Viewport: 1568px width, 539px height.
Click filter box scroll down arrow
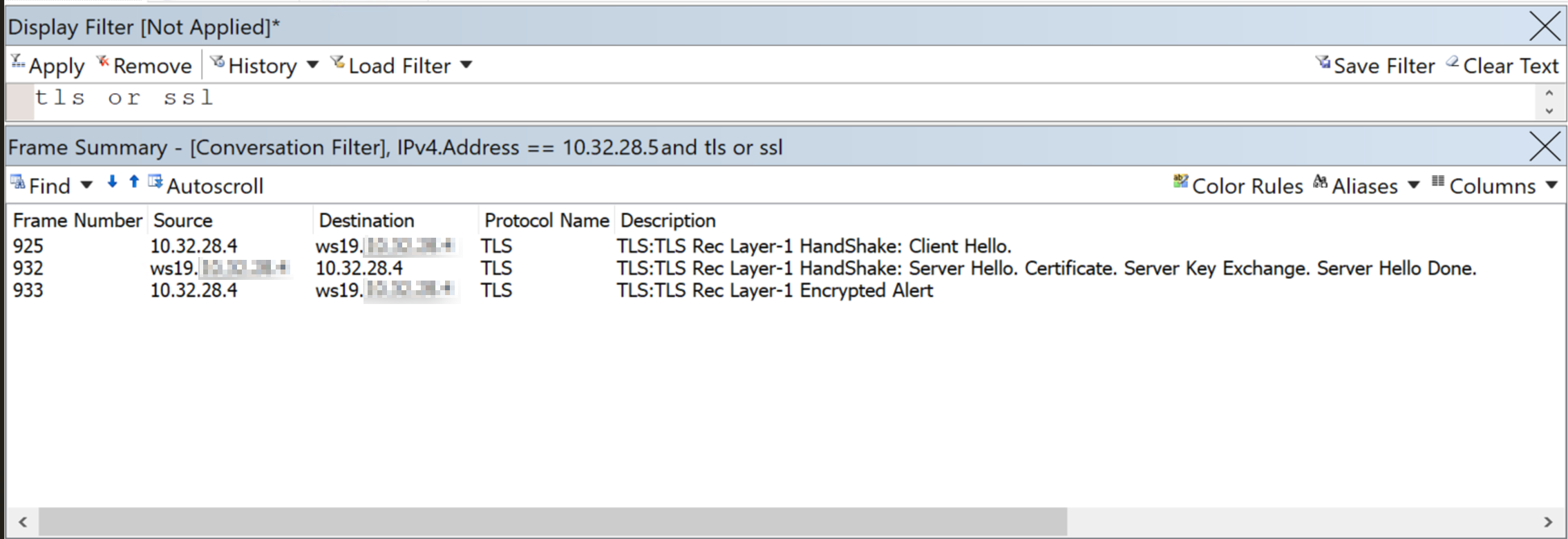tap(1549, 111)
